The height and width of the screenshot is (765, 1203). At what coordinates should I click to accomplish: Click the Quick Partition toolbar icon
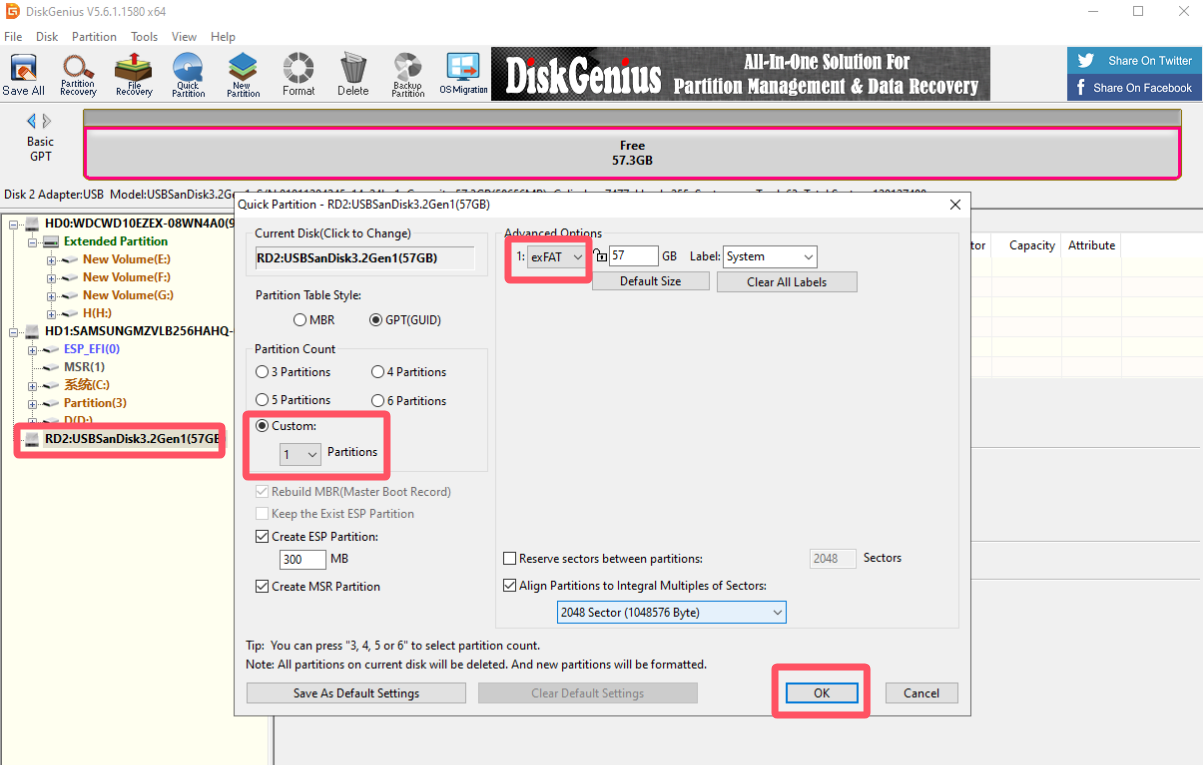click(x=188, y=74)
